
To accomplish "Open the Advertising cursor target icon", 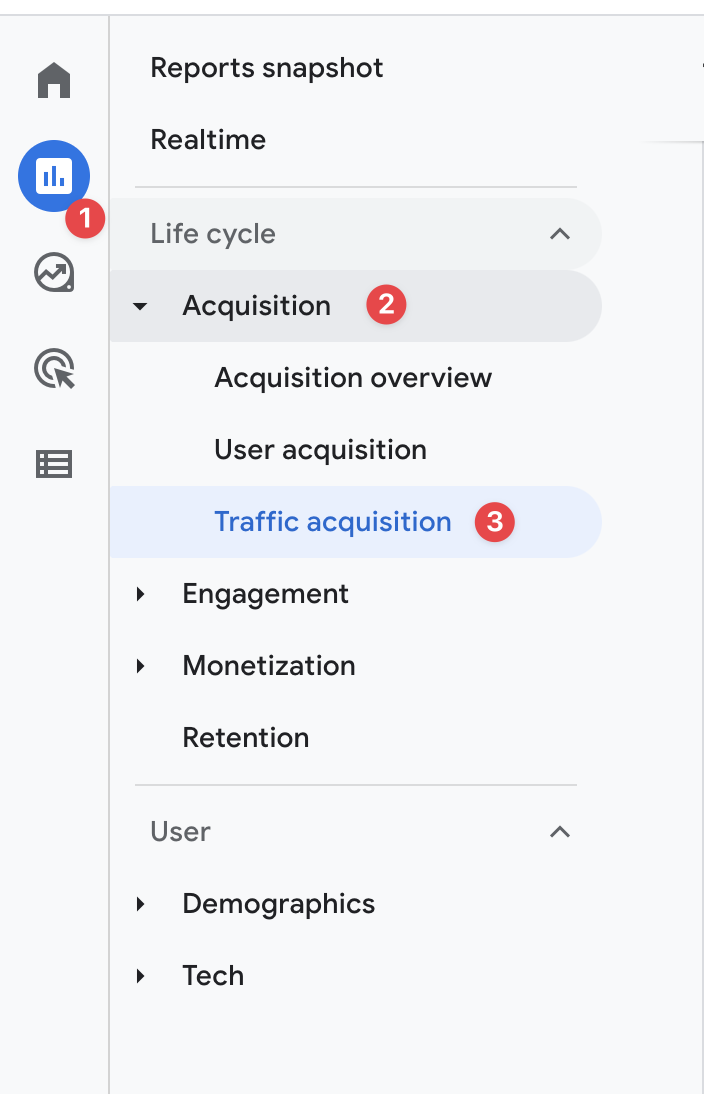I will coord(54,368).
